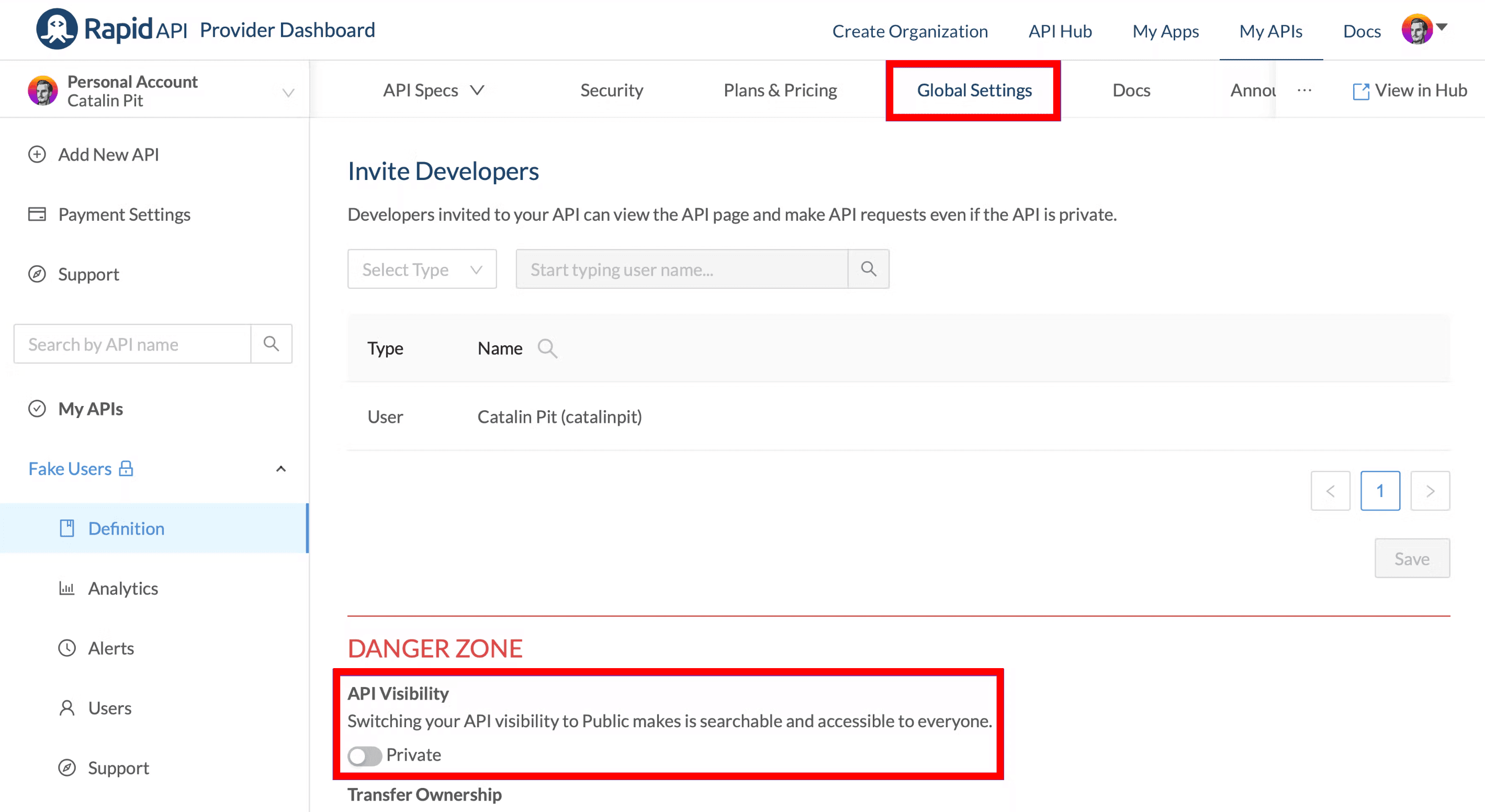Switch to the Security tab

coord(612,90)
